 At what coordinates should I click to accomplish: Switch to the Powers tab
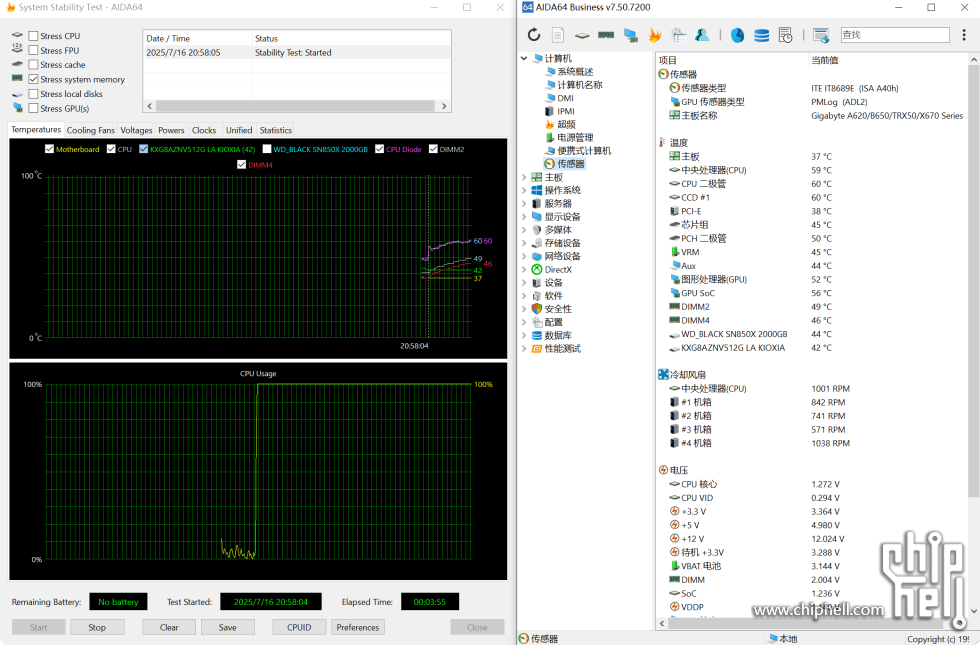[171, 130]
